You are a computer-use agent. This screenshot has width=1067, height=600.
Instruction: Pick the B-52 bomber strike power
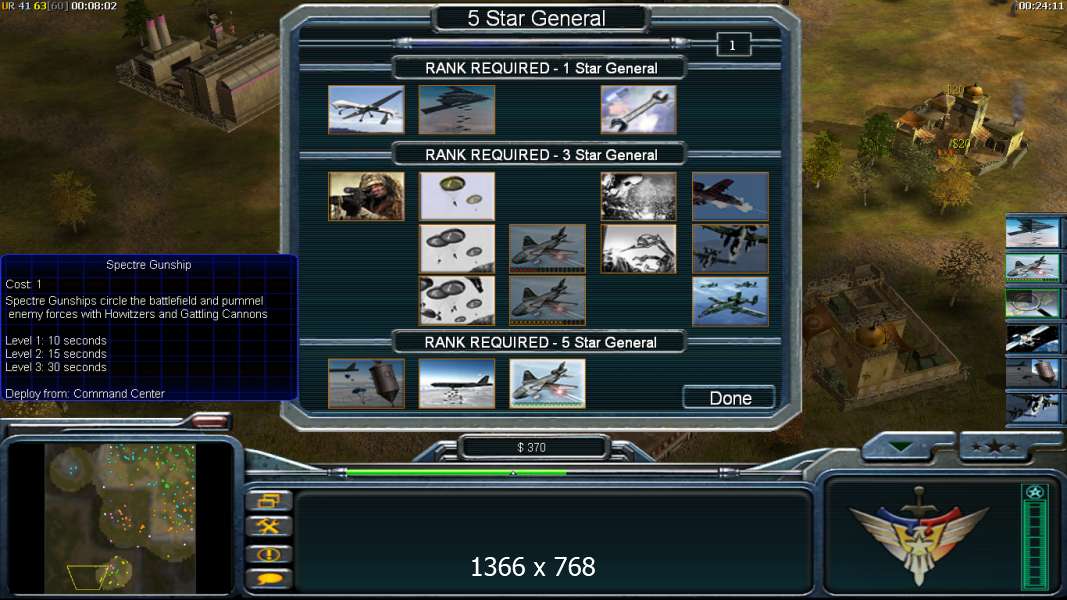click(457, 384)
